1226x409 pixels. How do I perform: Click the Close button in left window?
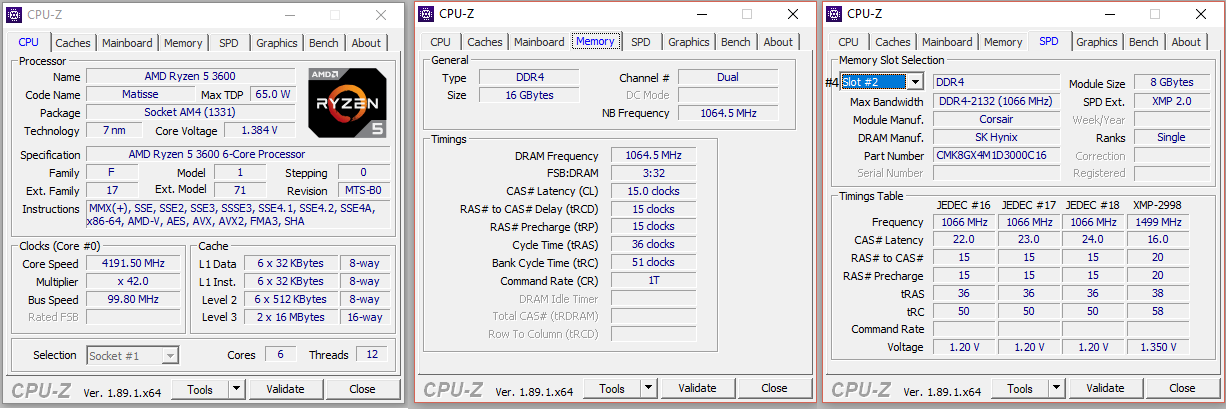click(x=362, y=389)
